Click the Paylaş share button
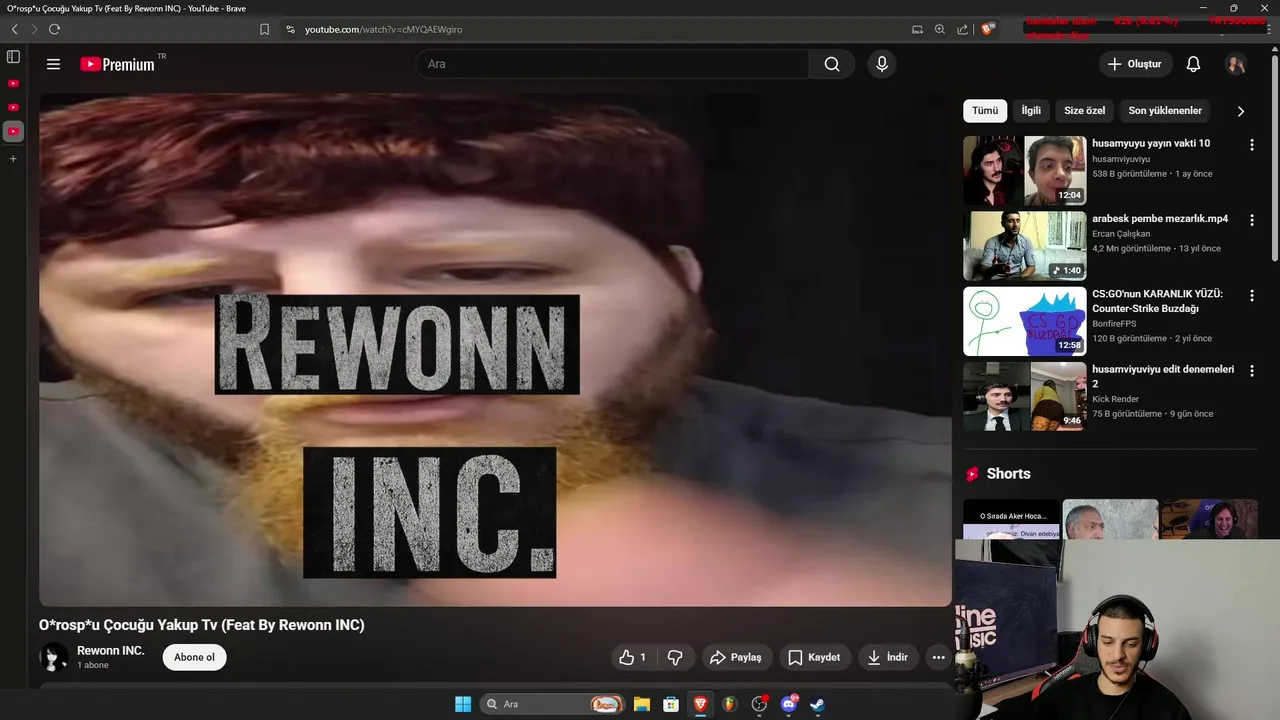This screenshot has height=720, width=1280. point(736,657)
